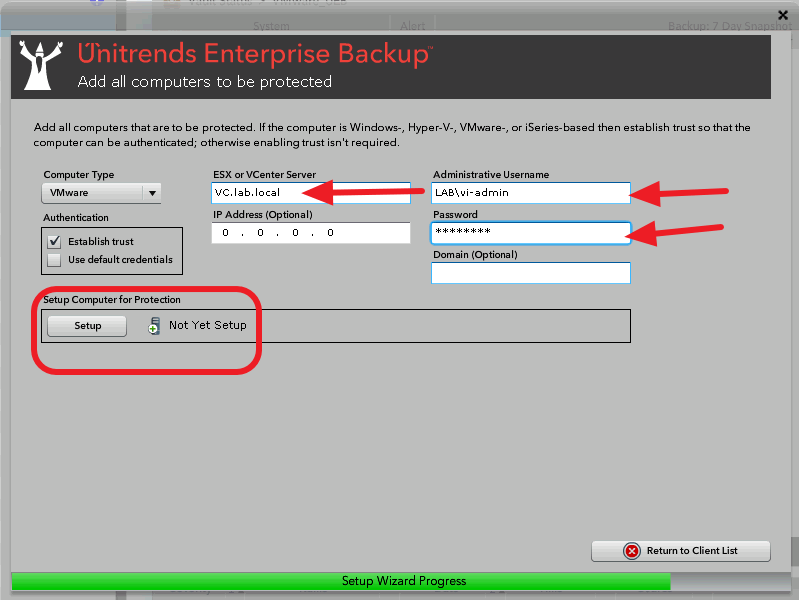Image resolution: width=799 pixels, height=600 pixels.
Task: Click Return to Client List button
Action: point(681,551)
